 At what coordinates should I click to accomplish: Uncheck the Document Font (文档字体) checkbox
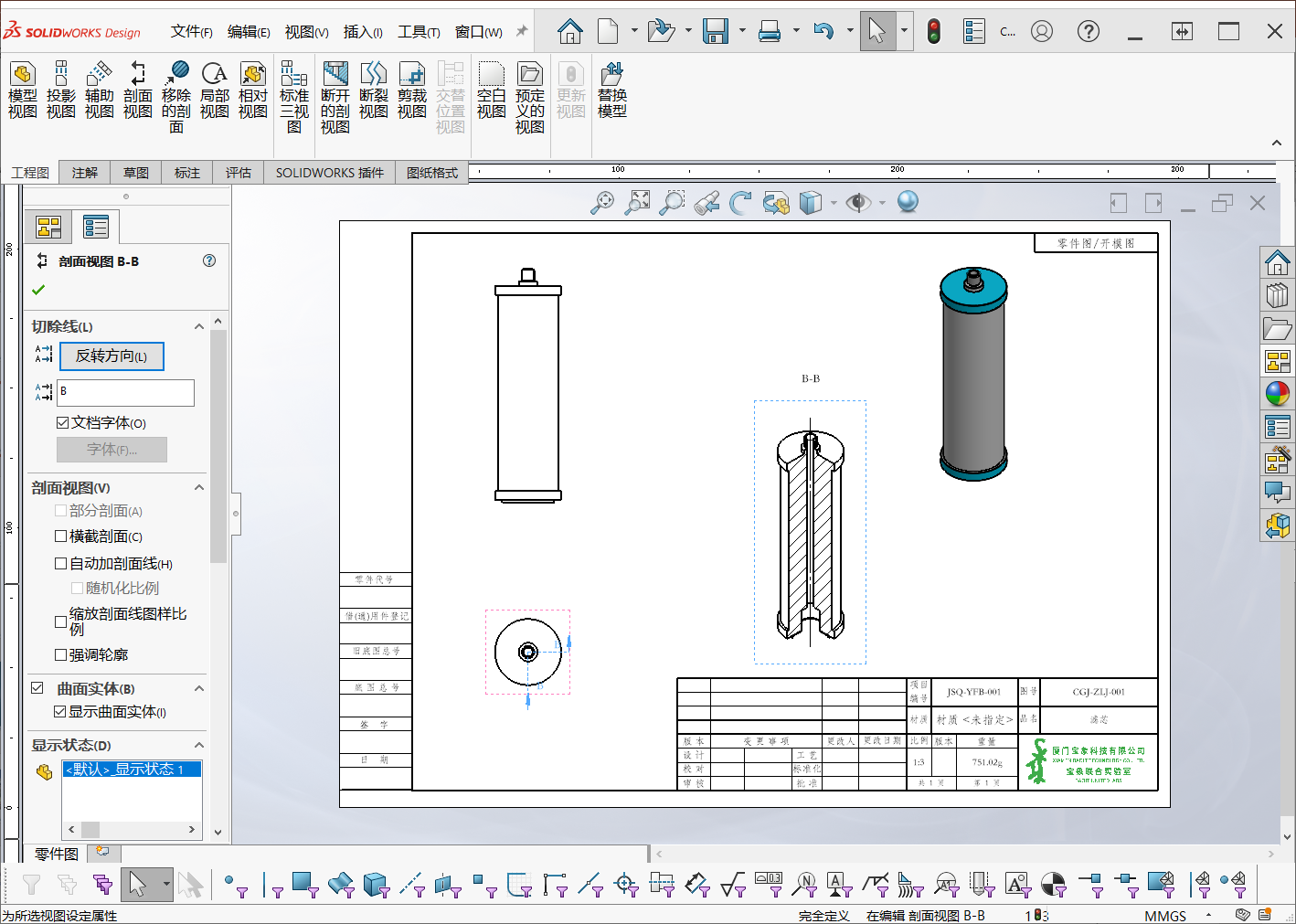click(x=63, y=422)
